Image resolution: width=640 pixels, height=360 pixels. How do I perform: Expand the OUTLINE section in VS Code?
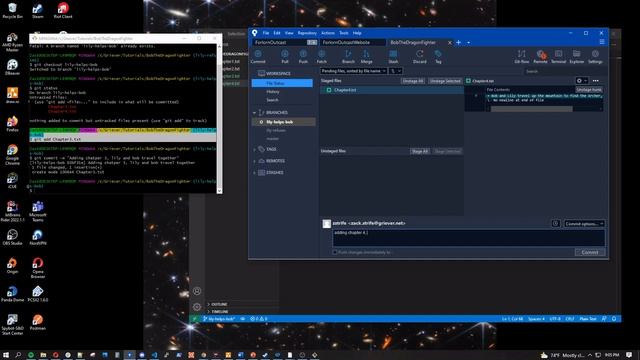pos(219,304)
